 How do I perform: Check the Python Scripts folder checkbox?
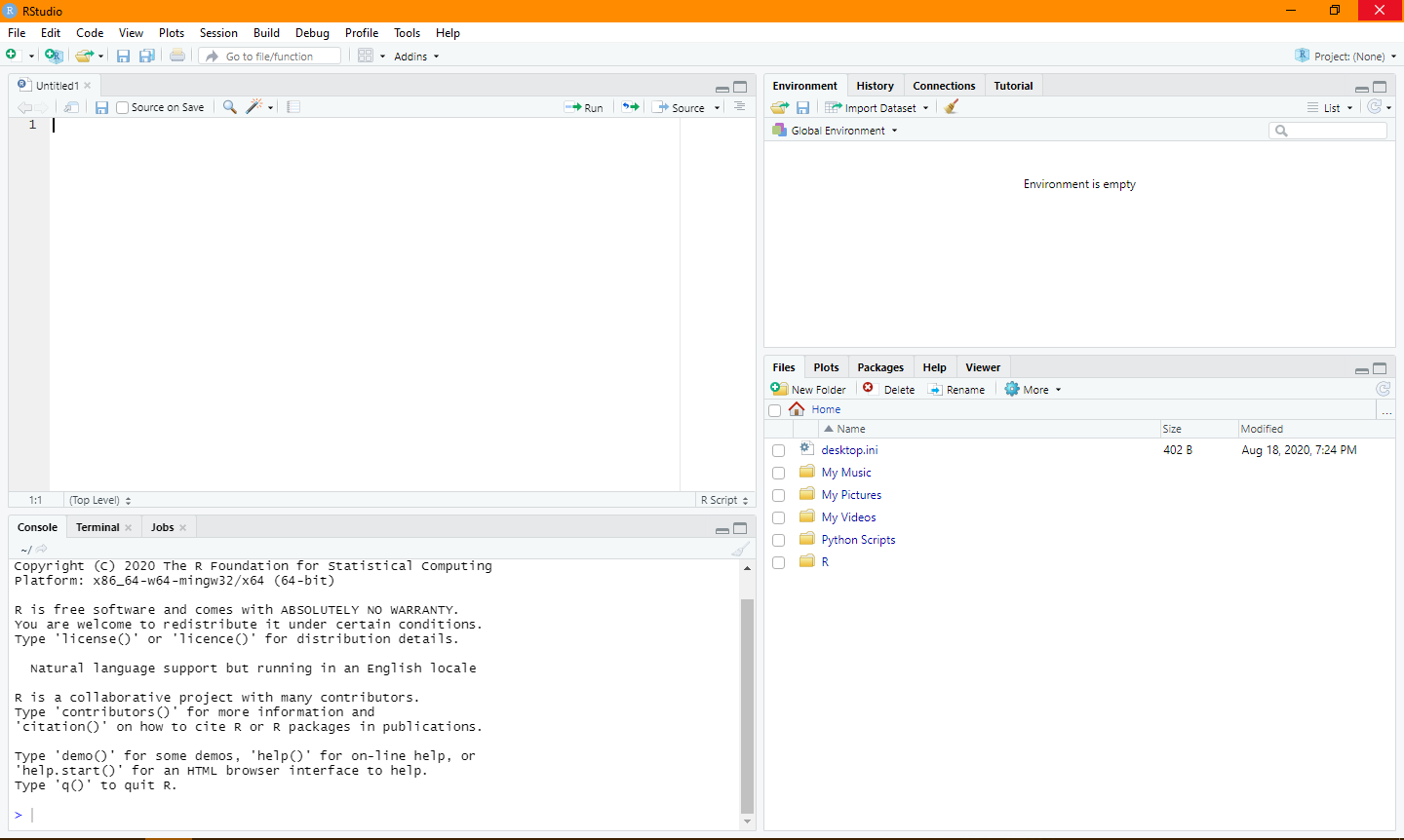[778, 540]
